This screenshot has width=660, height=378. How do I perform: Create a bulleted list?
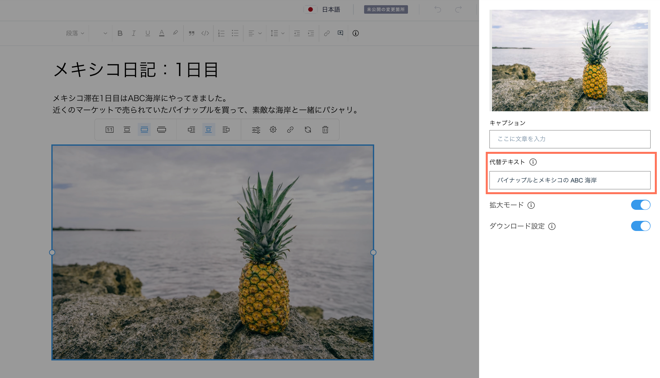pyautogui.click(x=235, y=33)
